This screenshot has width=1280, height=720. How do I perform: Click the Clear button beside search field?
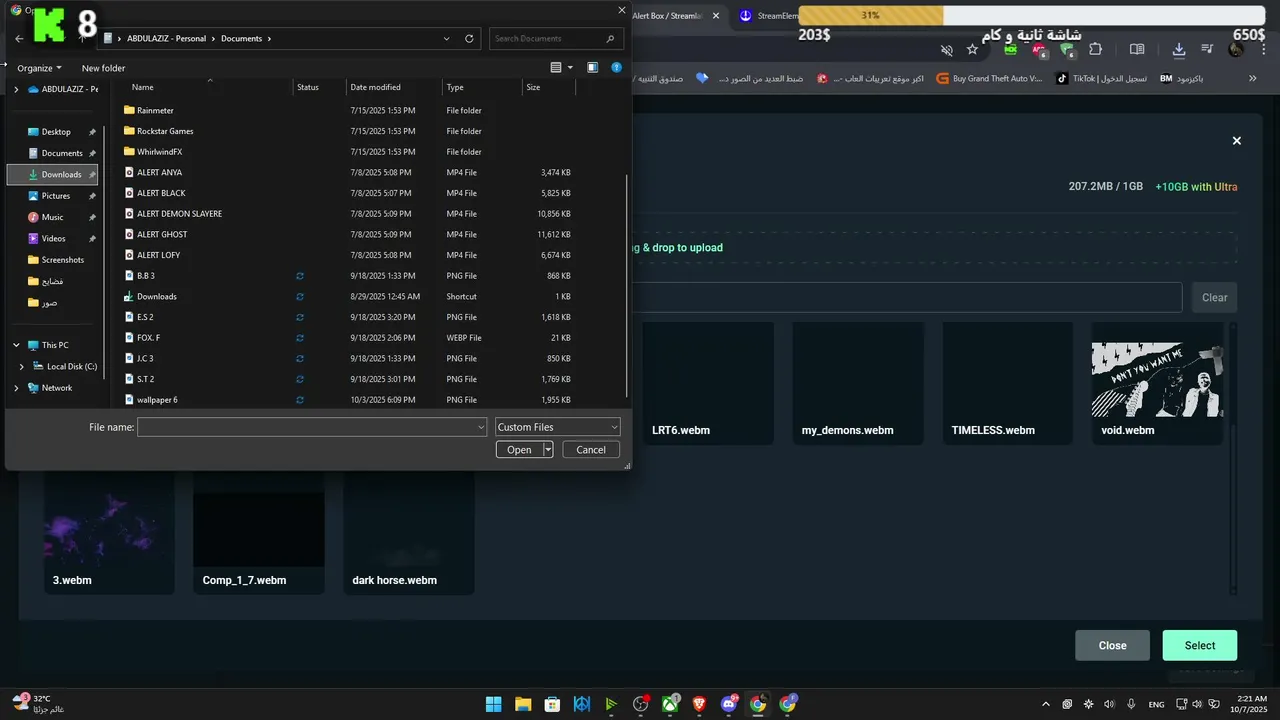[1214, 297]
